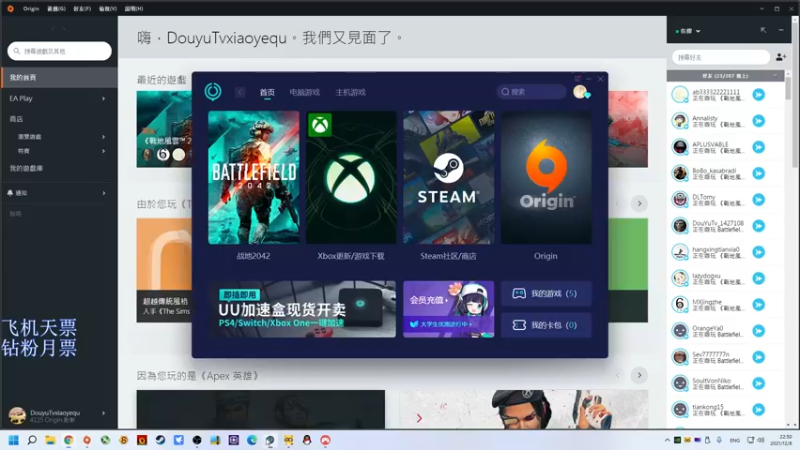This screenshot has height=450, width=800.
Task: Expand 特賣 submenu arrow
Action: pyautogui.click(x=104, y=151)
